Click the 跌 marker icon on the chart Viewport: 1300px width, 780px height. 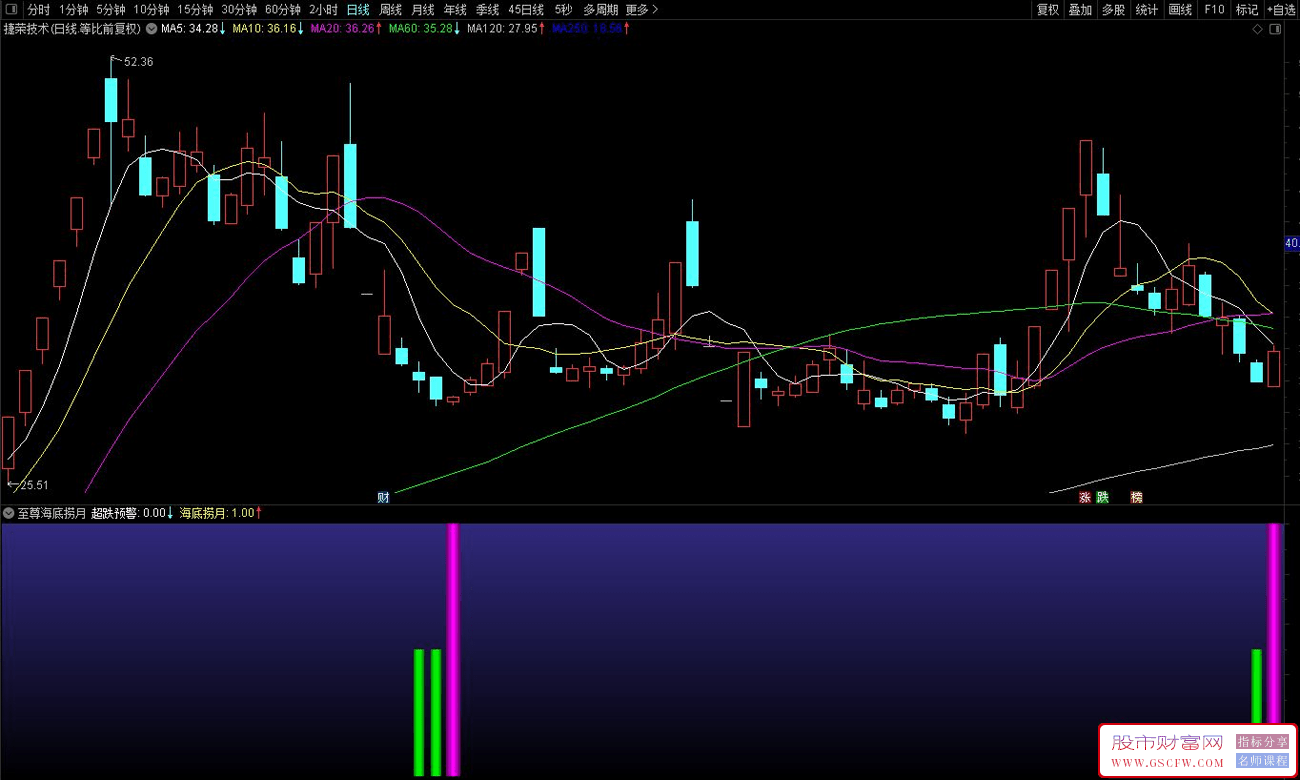[x=1102, y=497]
